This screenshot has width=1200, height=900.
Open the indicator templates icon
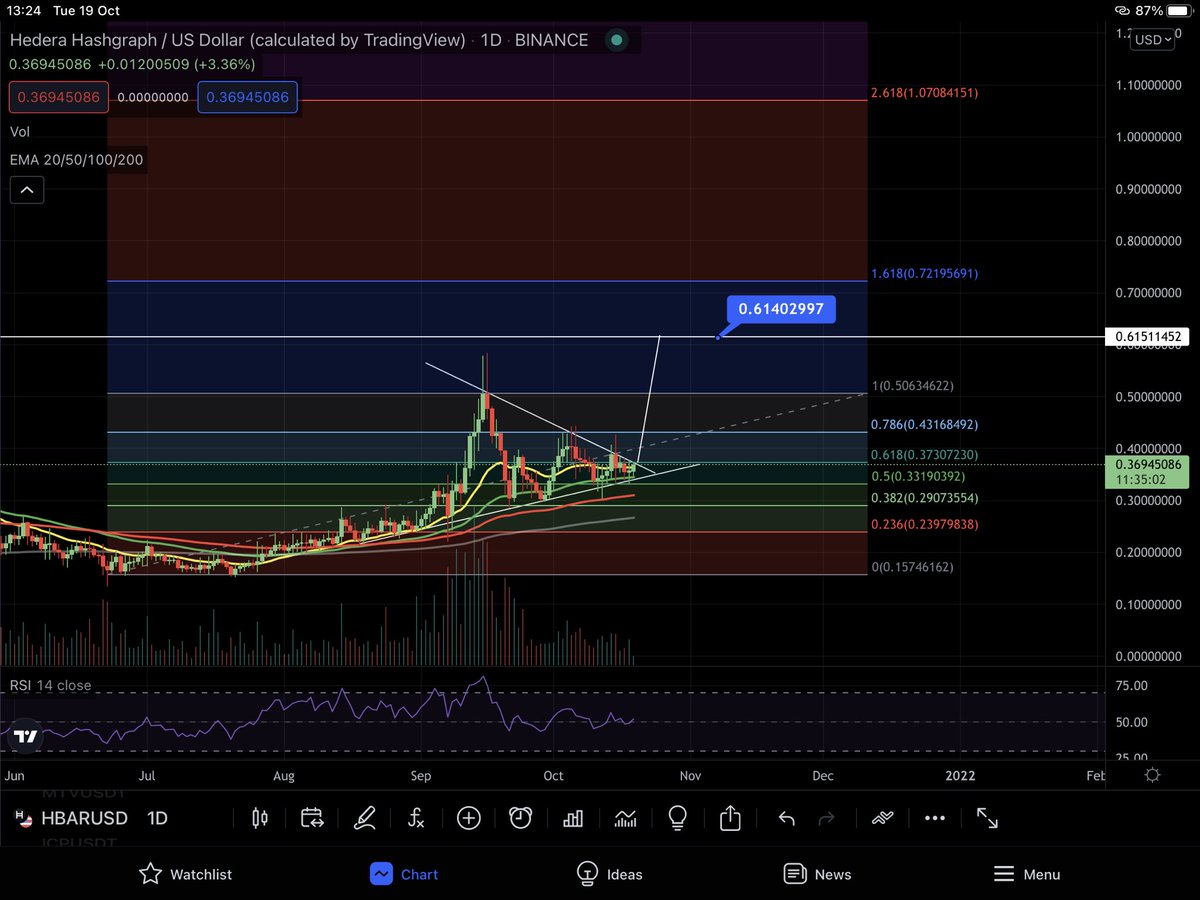[626, 818]
